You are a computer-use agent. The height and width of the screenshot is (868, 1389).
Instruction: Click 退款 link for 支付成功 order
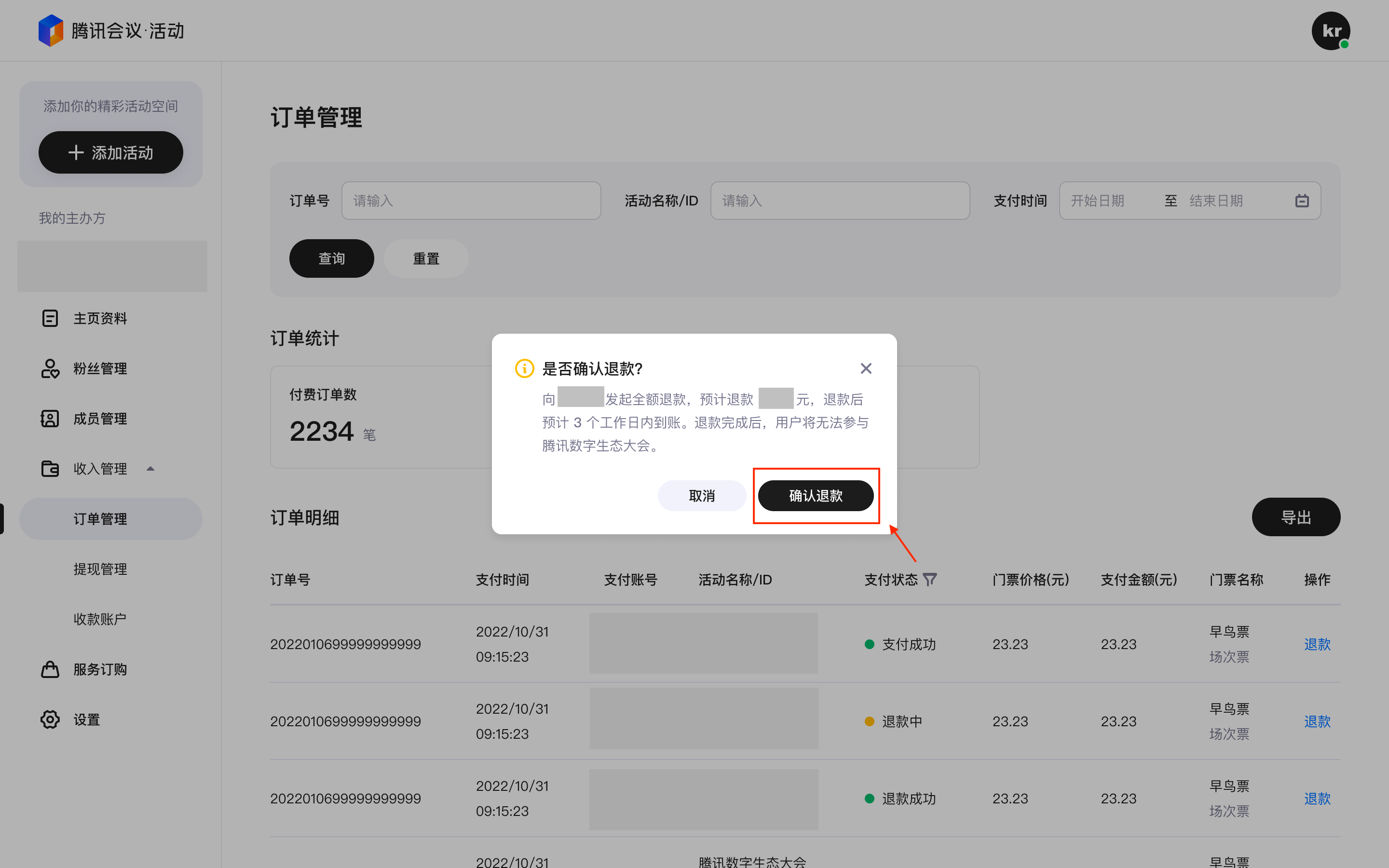pos(1317,644)
